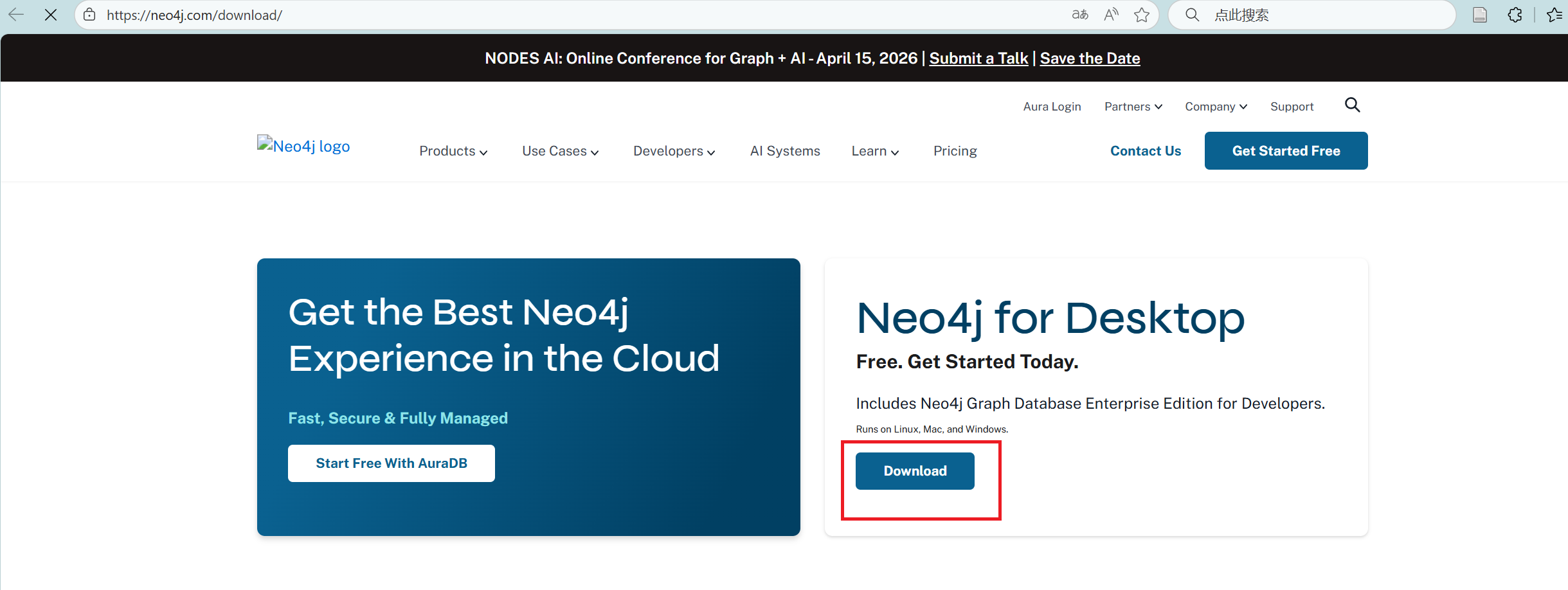Open the Neo4j site search magnifier
The height and width of the screenshot is (590, 1568).
1353,105
